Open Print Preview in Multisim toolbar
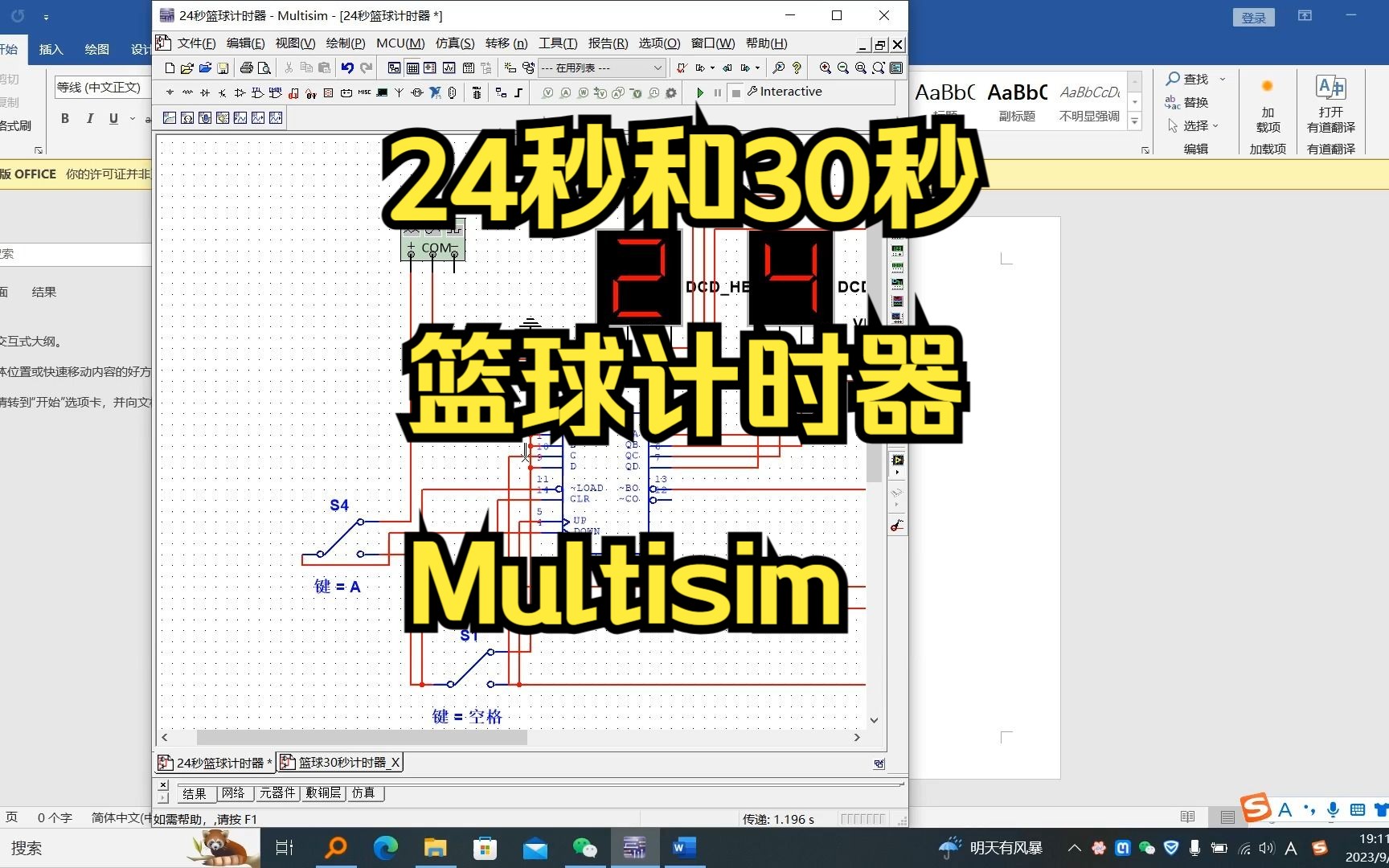This screenshot has width=1389, height=868. pos(264,68)
